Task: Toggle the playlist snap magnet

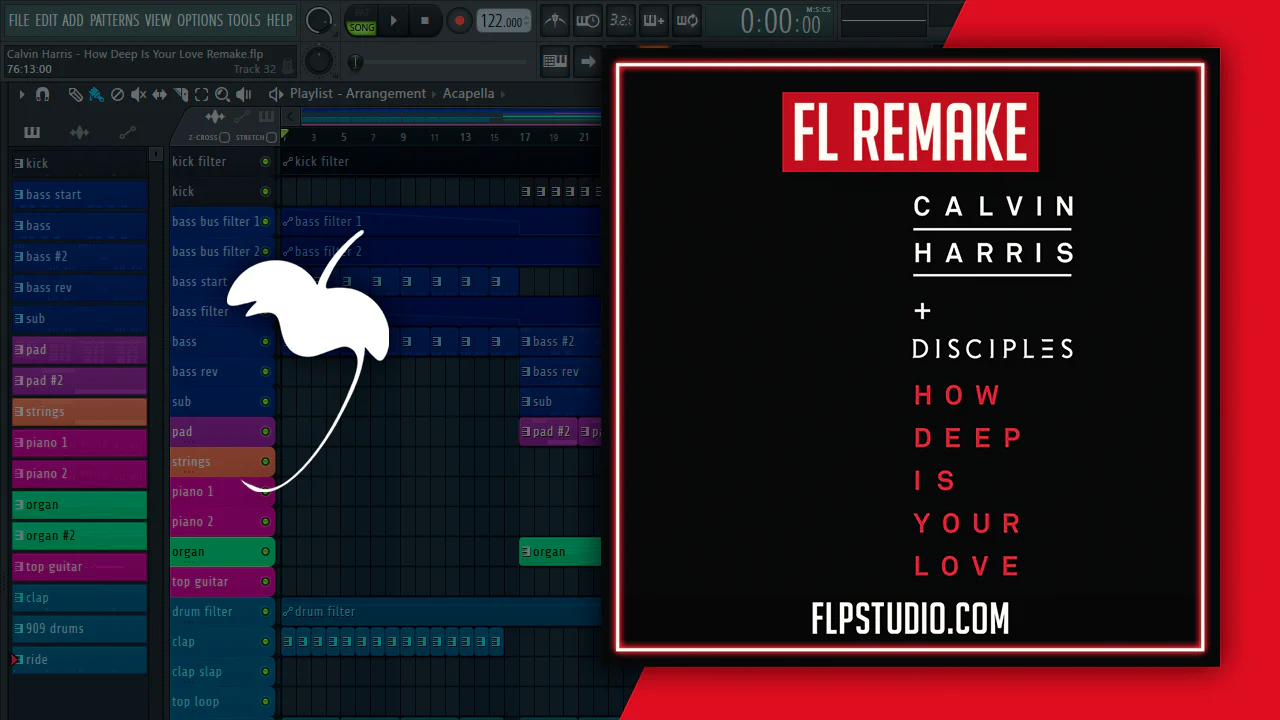Action: [x=42, y=94]
